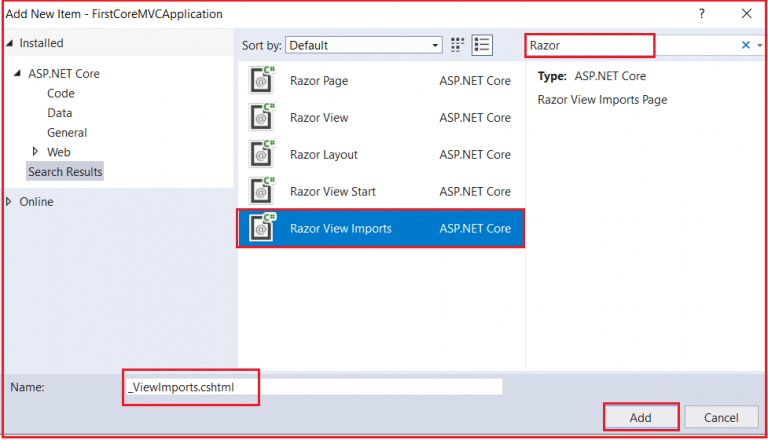Click the Name field with _ViewImports.cshtml
Image resolution: width=768 pixels, height=440 pixels.
click(312, 387)
